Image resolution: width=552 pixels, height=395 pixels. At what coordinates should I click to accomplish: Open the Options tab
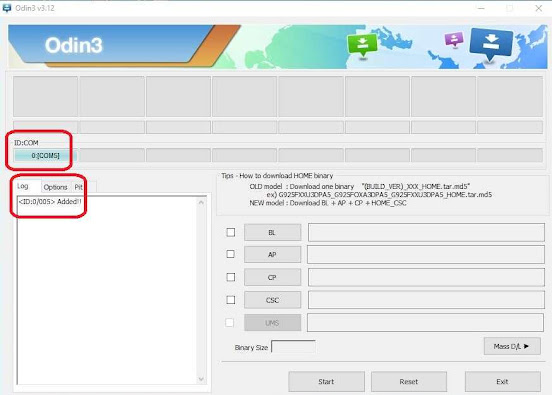point(55,187)
